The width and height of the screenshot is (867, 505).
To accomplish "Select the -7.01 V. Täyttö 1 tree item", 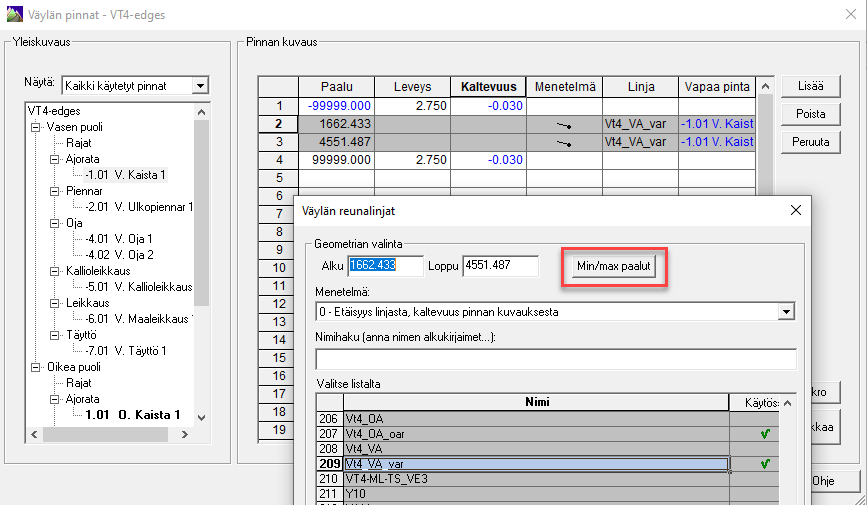I will tap(126, 351).
